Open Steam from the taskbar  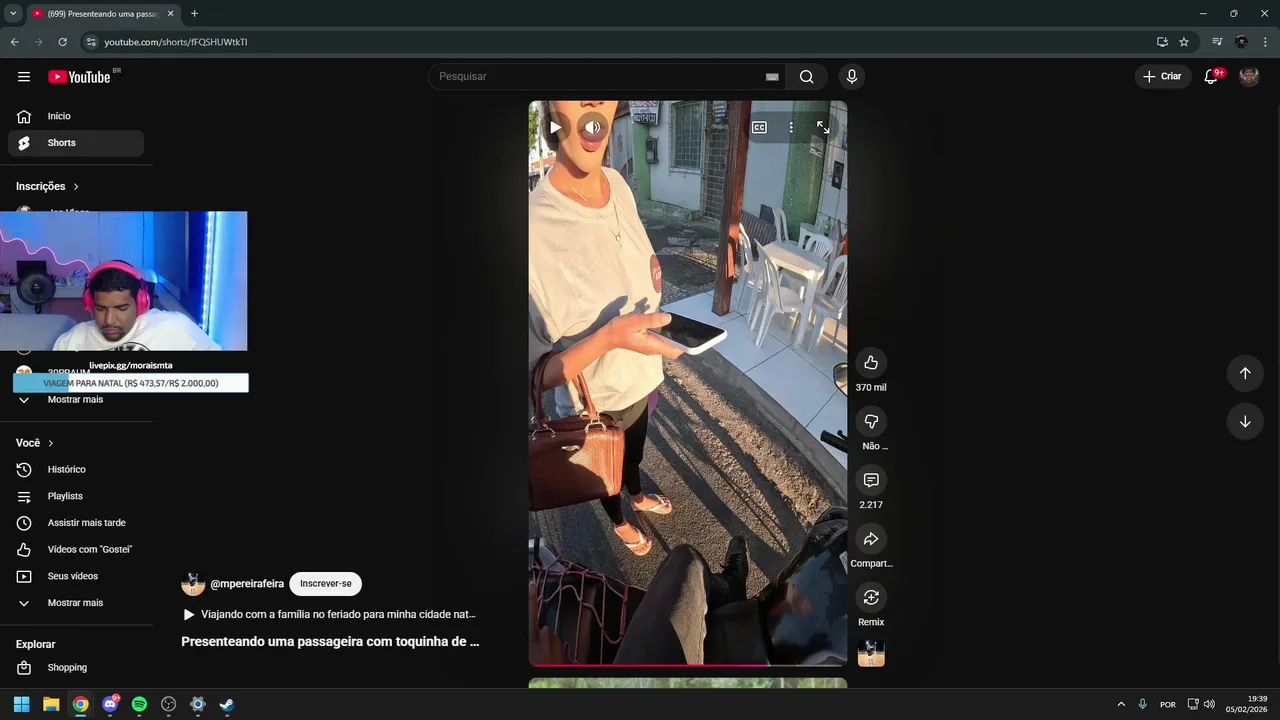(227, 704)
